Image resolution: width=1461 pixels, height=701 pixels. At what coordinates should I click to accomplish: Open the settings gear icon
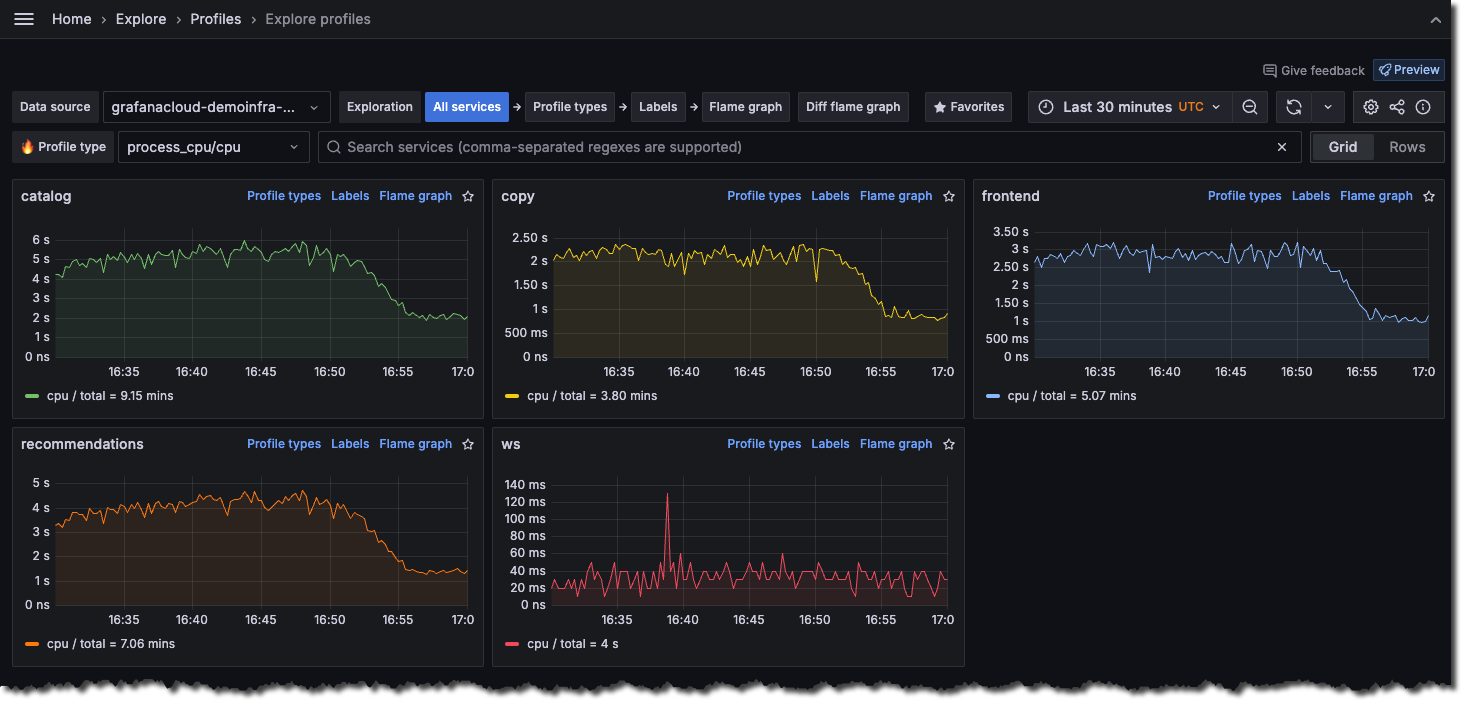(x=1370, y=107)
